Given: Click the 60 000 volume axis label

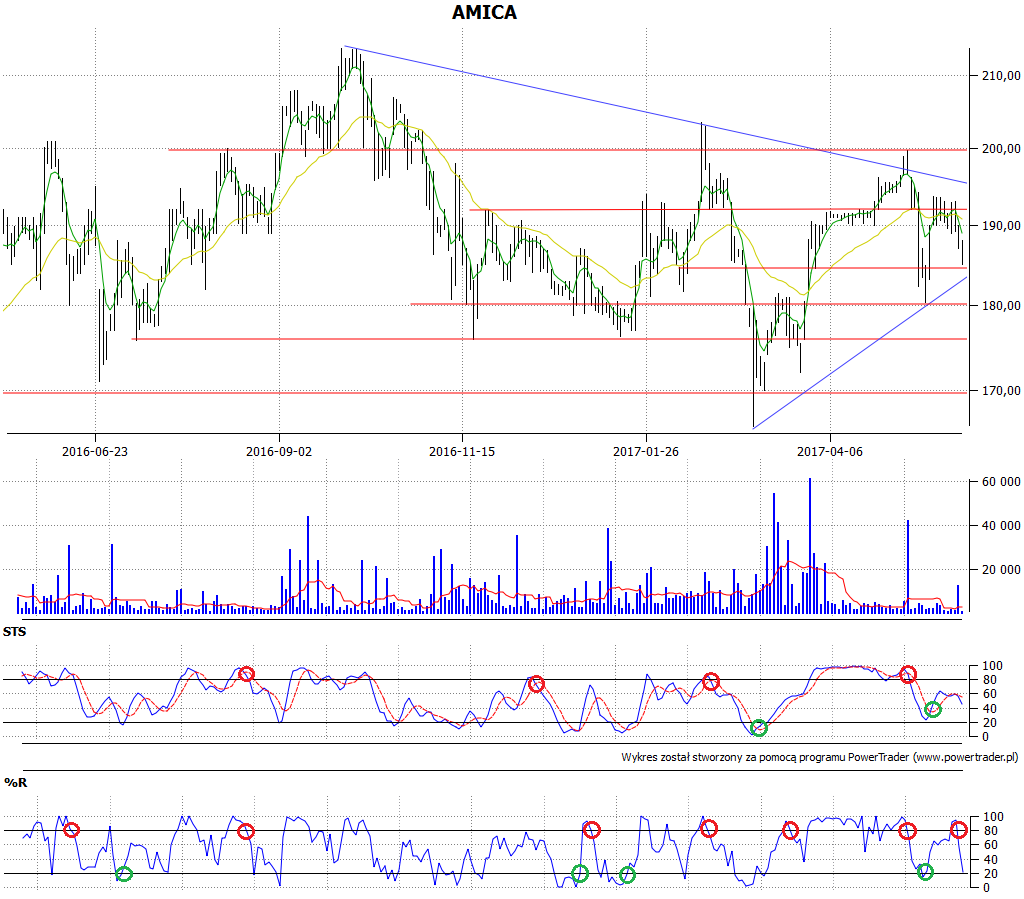Looking at the screenshot, I should point(1000,482).
